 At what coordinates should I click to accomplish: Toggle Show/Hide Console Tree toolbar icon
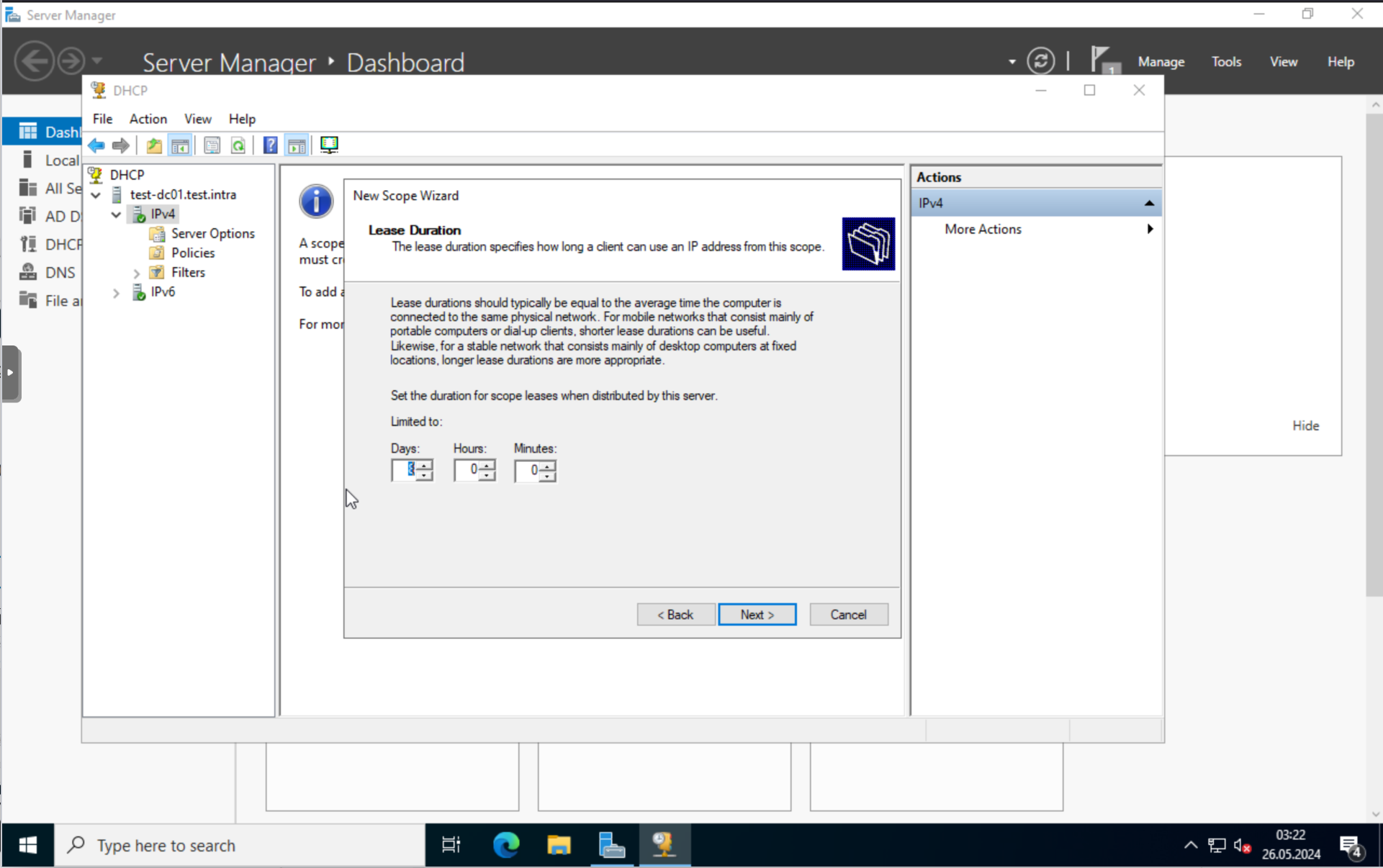tap(180, 145)
